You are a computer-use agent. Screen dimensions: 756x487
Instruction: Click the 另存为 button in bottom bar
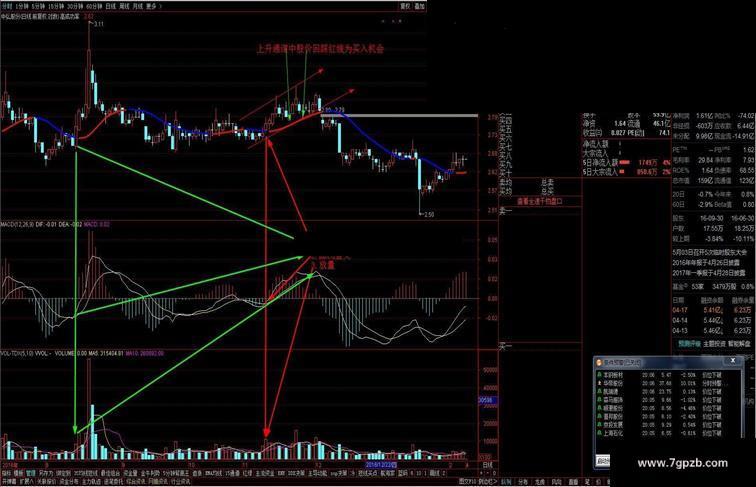(x=46, y=473)
